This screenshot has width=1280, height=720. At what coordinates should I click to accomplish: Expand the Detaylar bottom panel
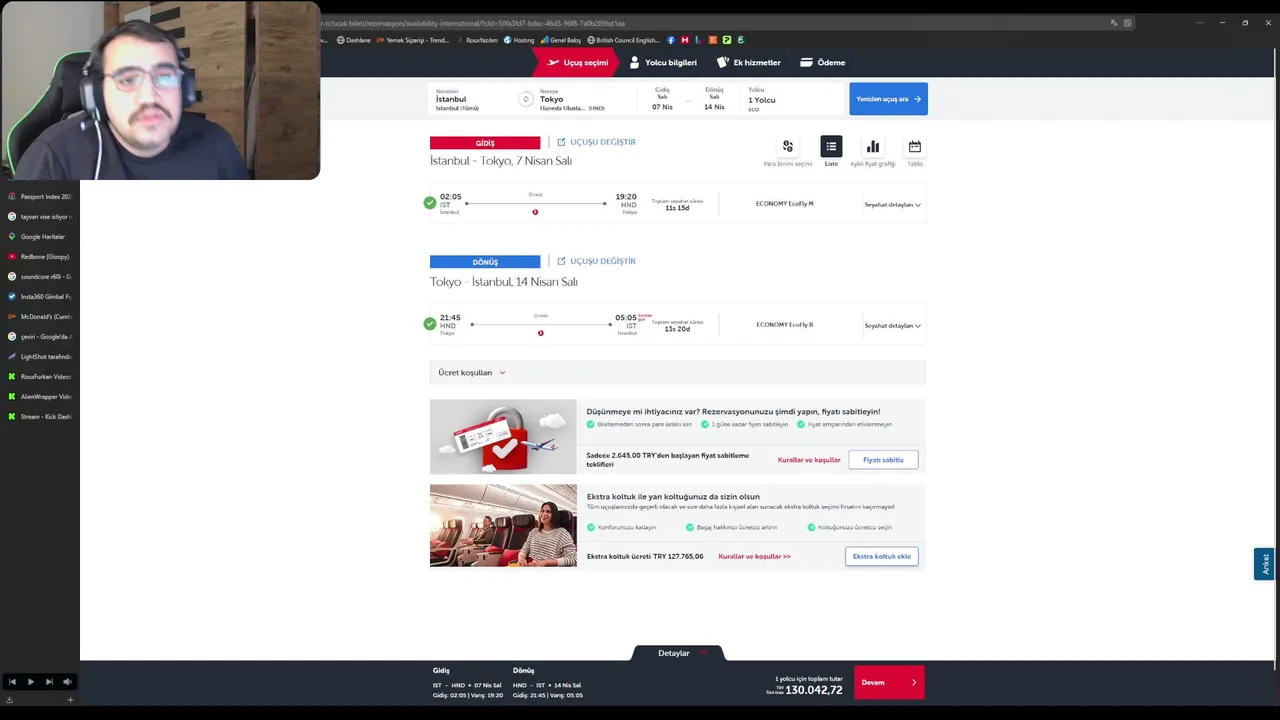[x=678, y=653]
